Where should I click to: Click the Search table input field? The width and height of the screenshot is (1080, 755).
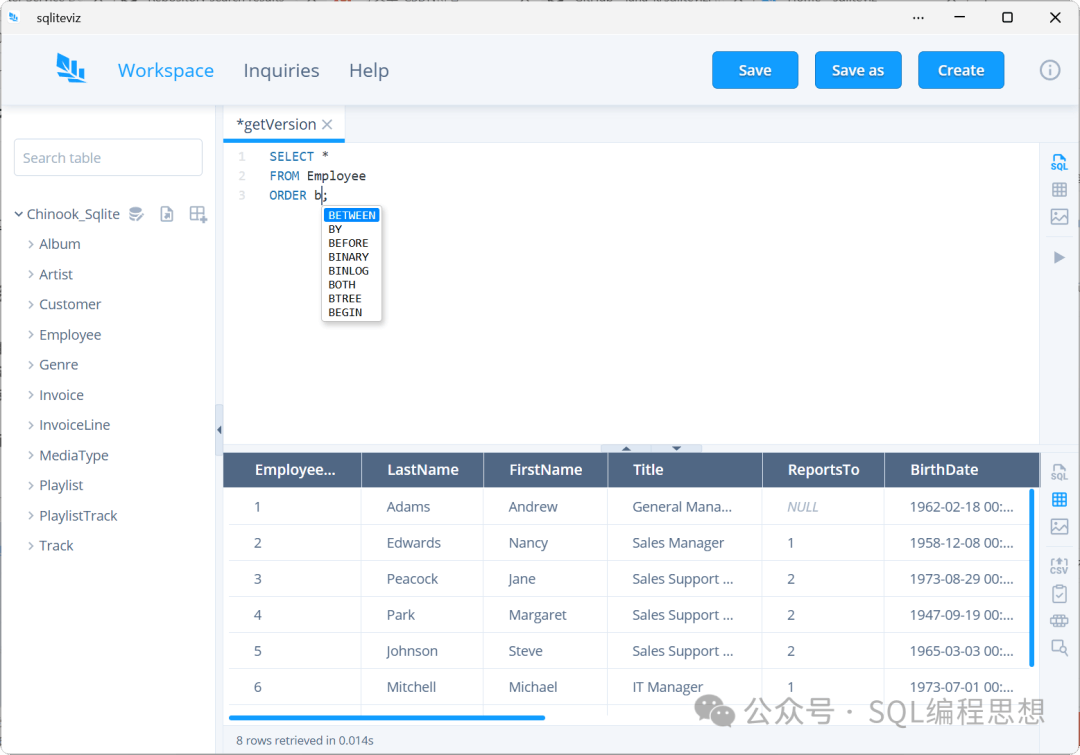108,158
